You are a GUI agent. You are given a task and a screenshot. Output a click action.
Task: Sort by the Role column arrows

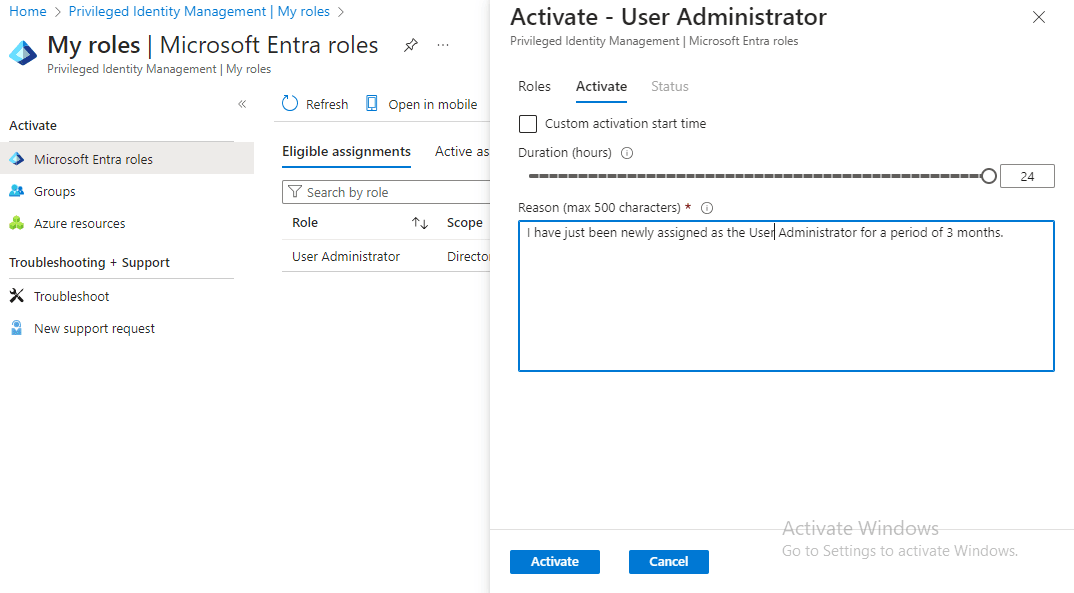(x=420, y=223)
